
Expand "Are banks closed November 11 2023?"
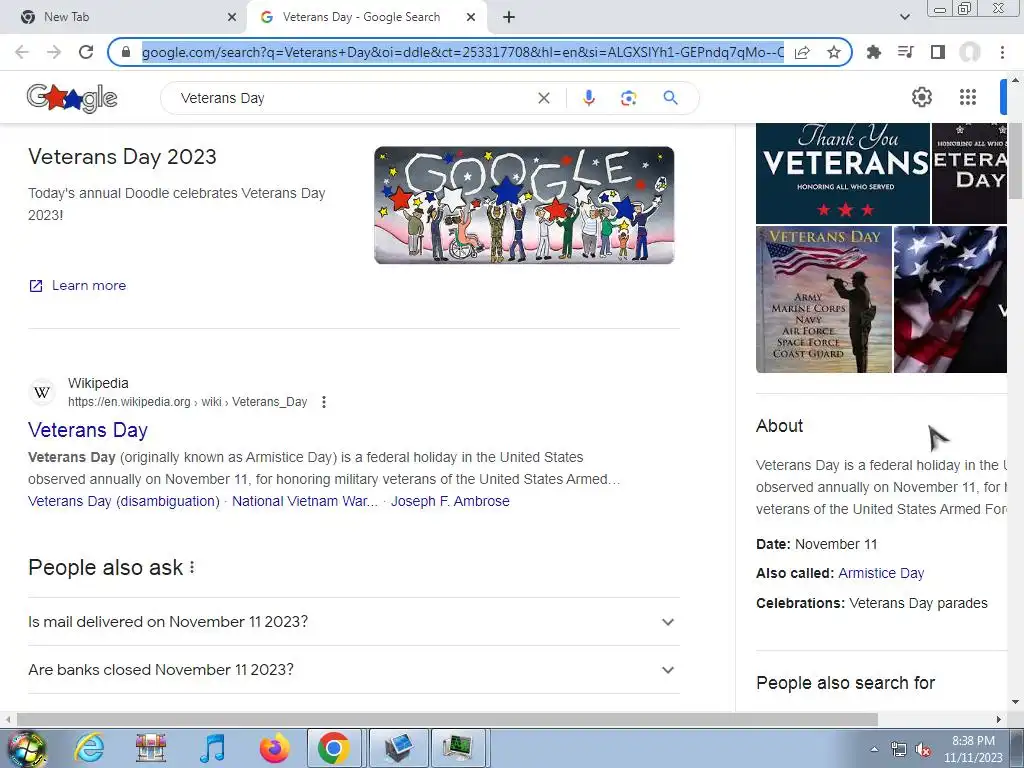tap(354, 670)
